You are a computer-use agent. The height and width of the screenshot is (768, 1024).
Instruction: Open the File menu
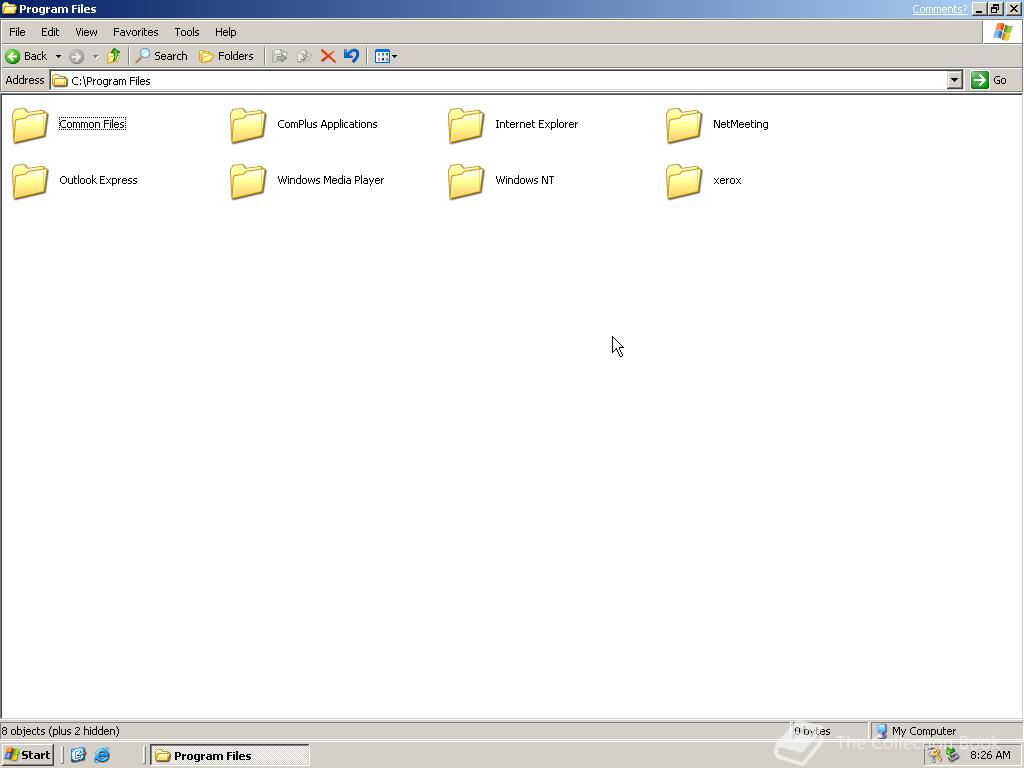(x=17, y=32)
